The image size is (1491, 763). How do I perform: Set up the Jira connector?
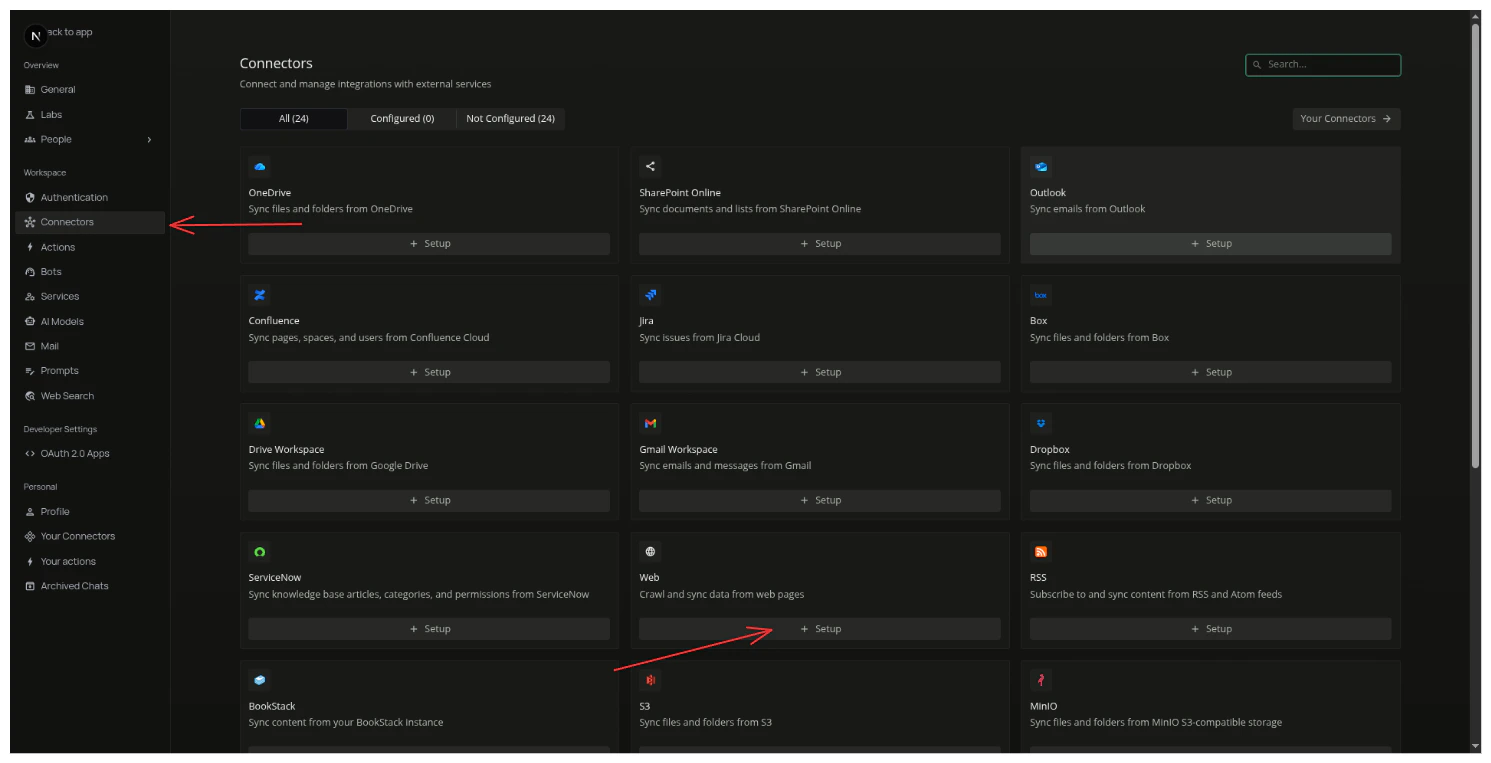coord(820,372)
